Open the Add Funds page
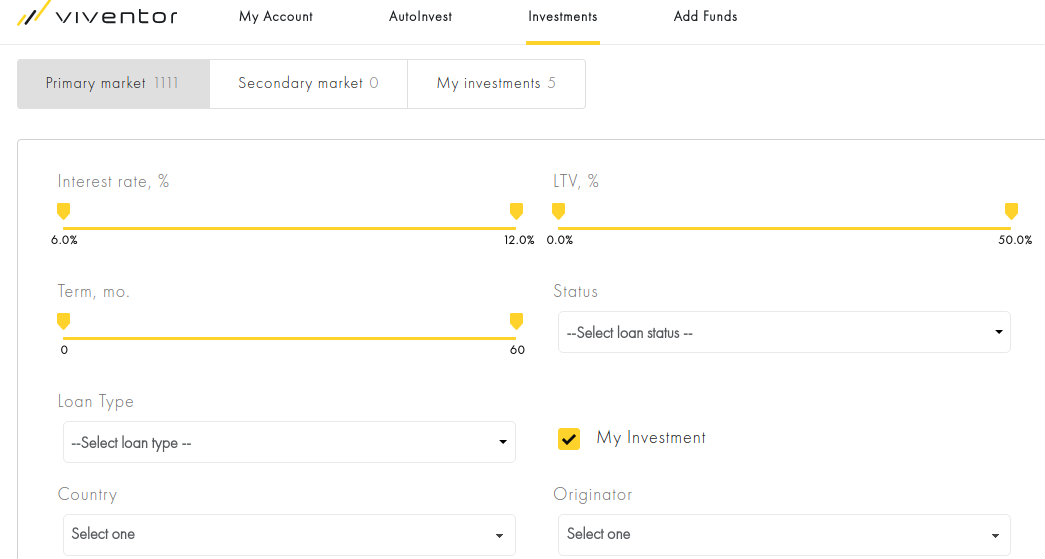 click(705, 17)
